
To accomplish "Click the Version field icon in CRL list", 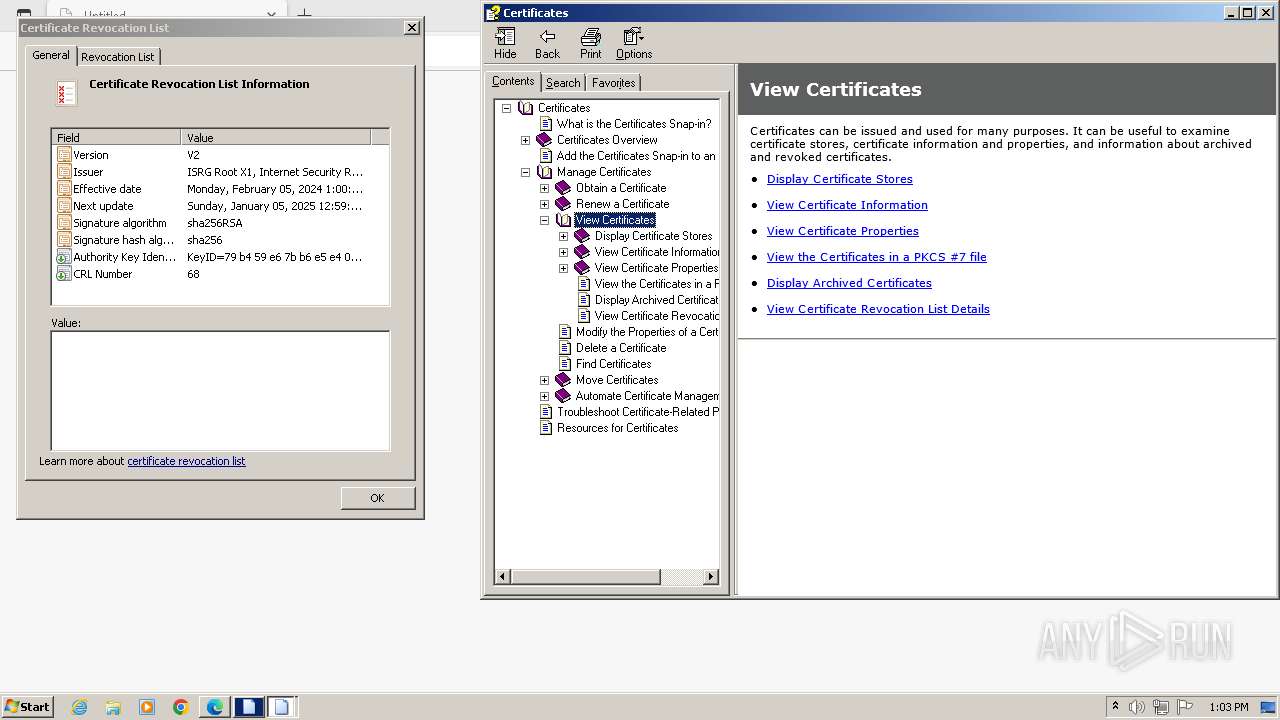I will pyautogui.click(x=64, y=155).
